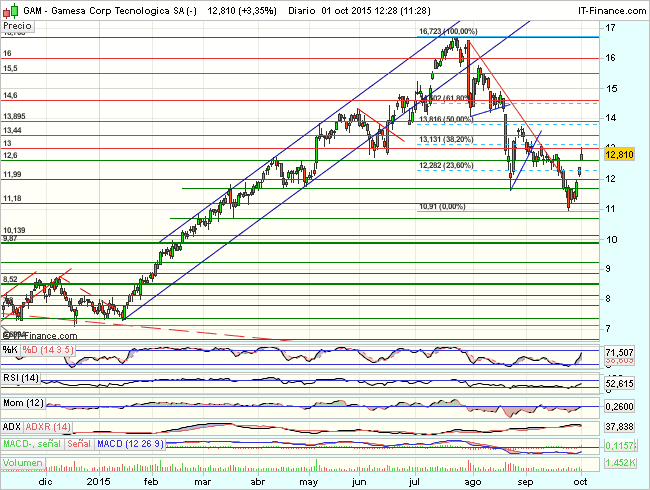Click the 2015 year marker on time axis

(x=99, y=482)
